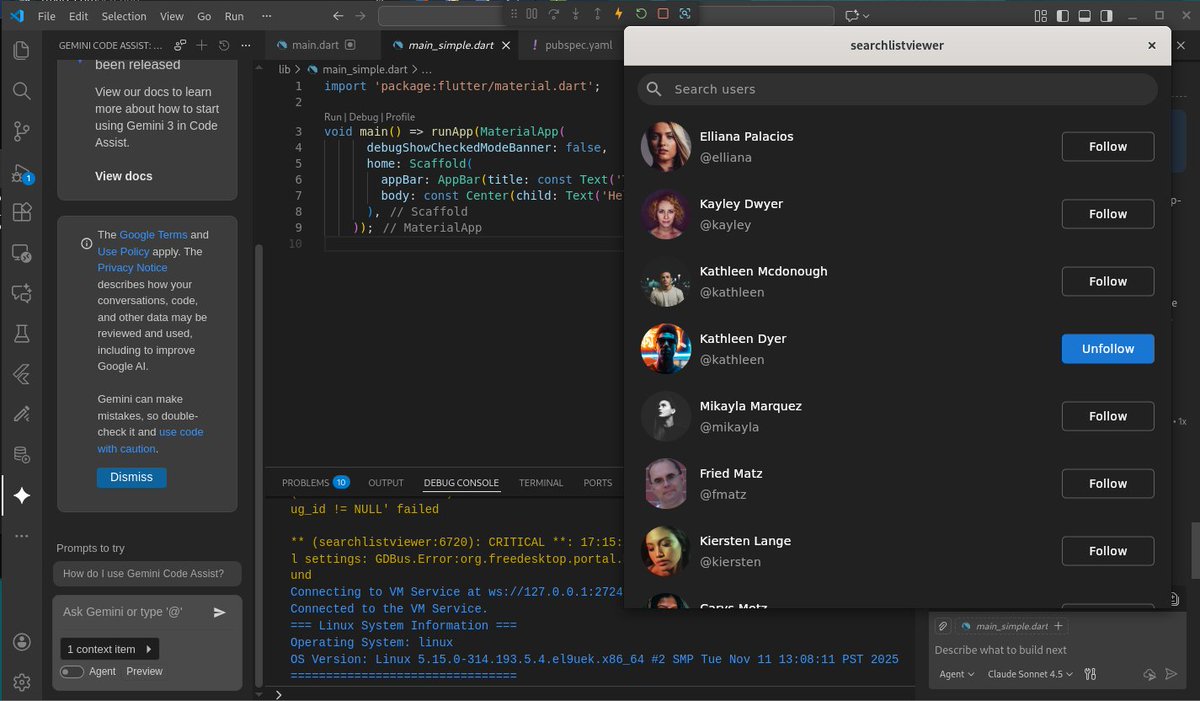Click the debug Step Over button
1200x701 pixels.
[x=554, y=14]
